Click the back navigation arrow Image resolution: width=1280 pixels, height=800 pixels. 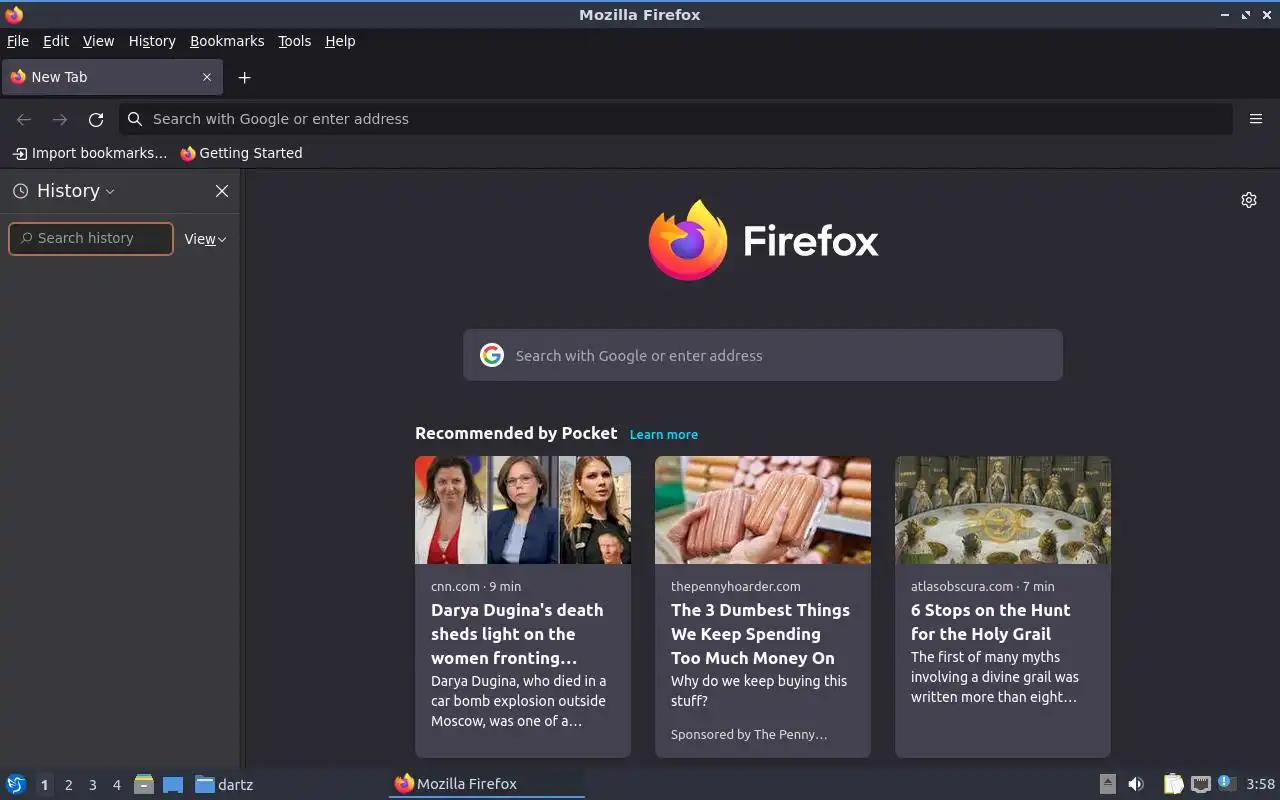pyautogui.click(x=24, y=119)
